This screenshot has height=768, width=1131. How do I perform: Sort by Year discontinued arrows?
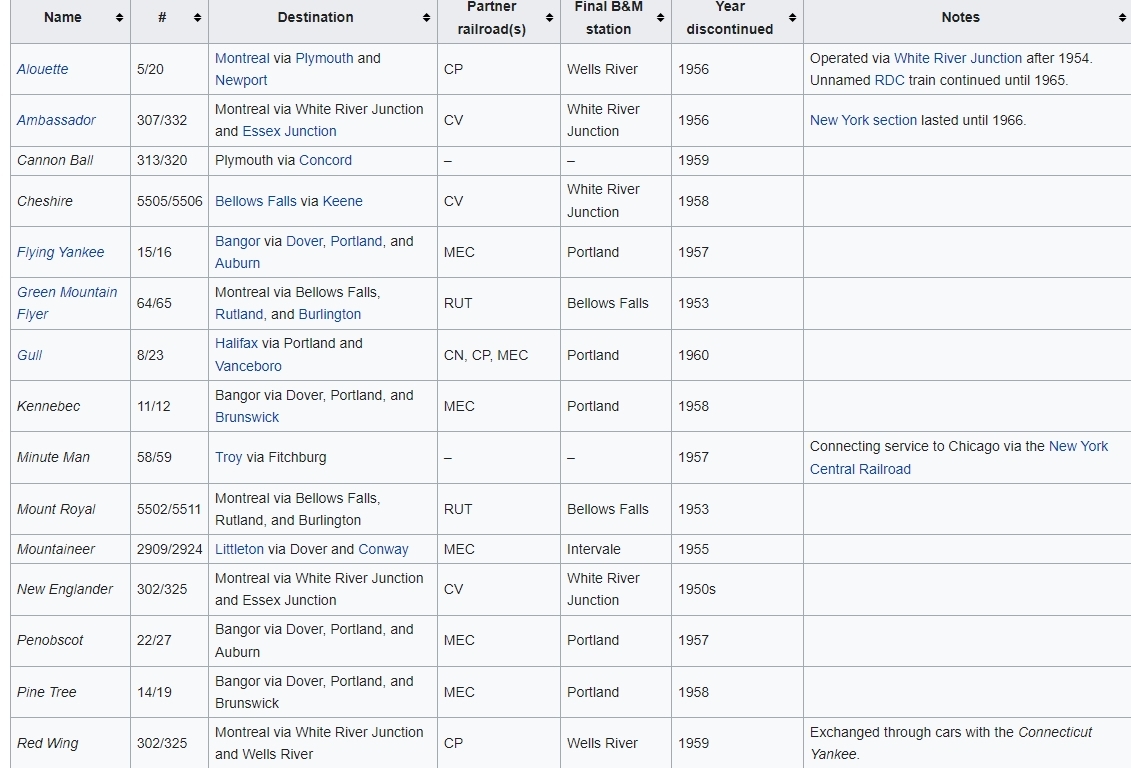click(792, 17)
